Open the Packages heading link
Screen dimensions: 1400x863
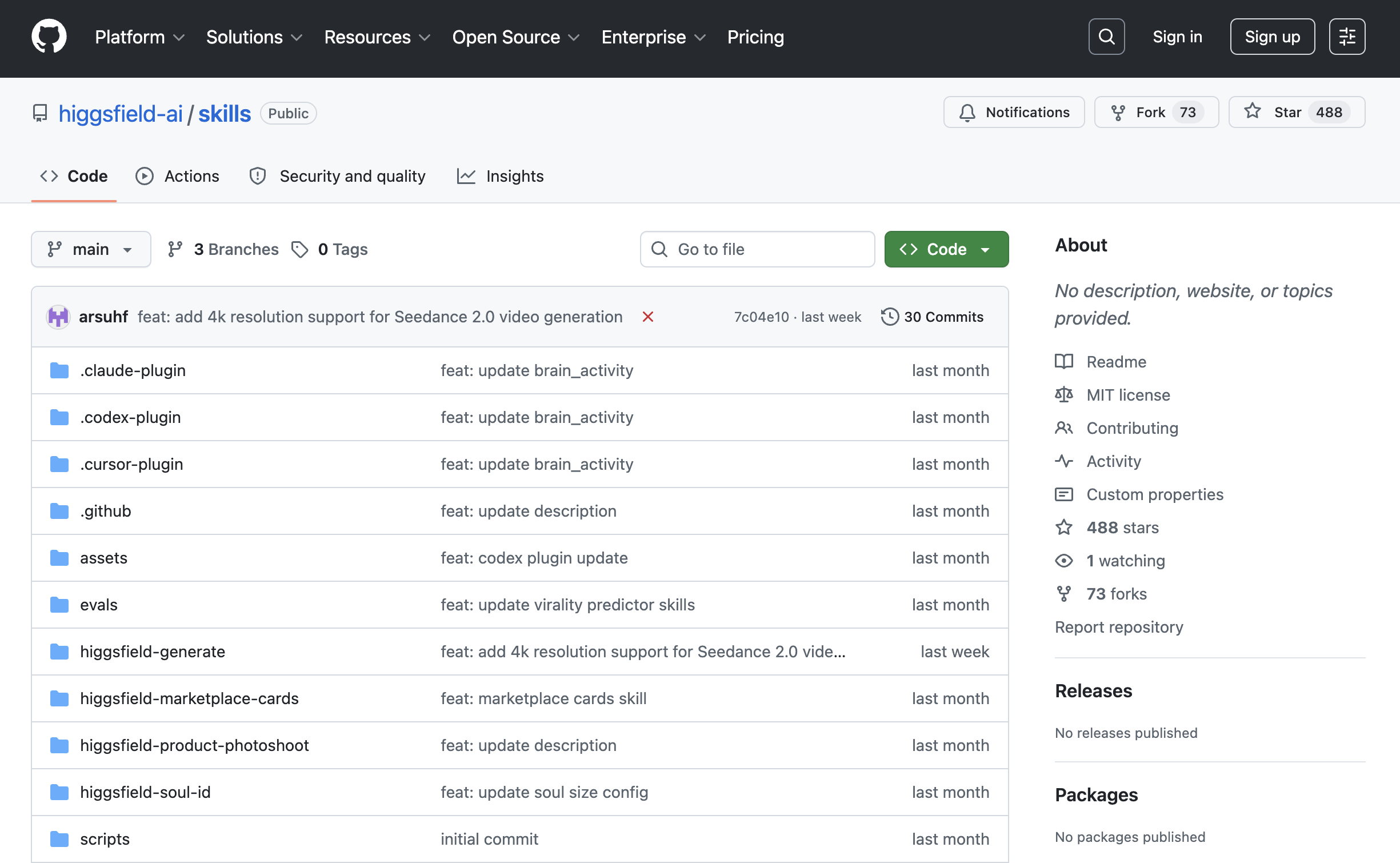coord(1097,795)
